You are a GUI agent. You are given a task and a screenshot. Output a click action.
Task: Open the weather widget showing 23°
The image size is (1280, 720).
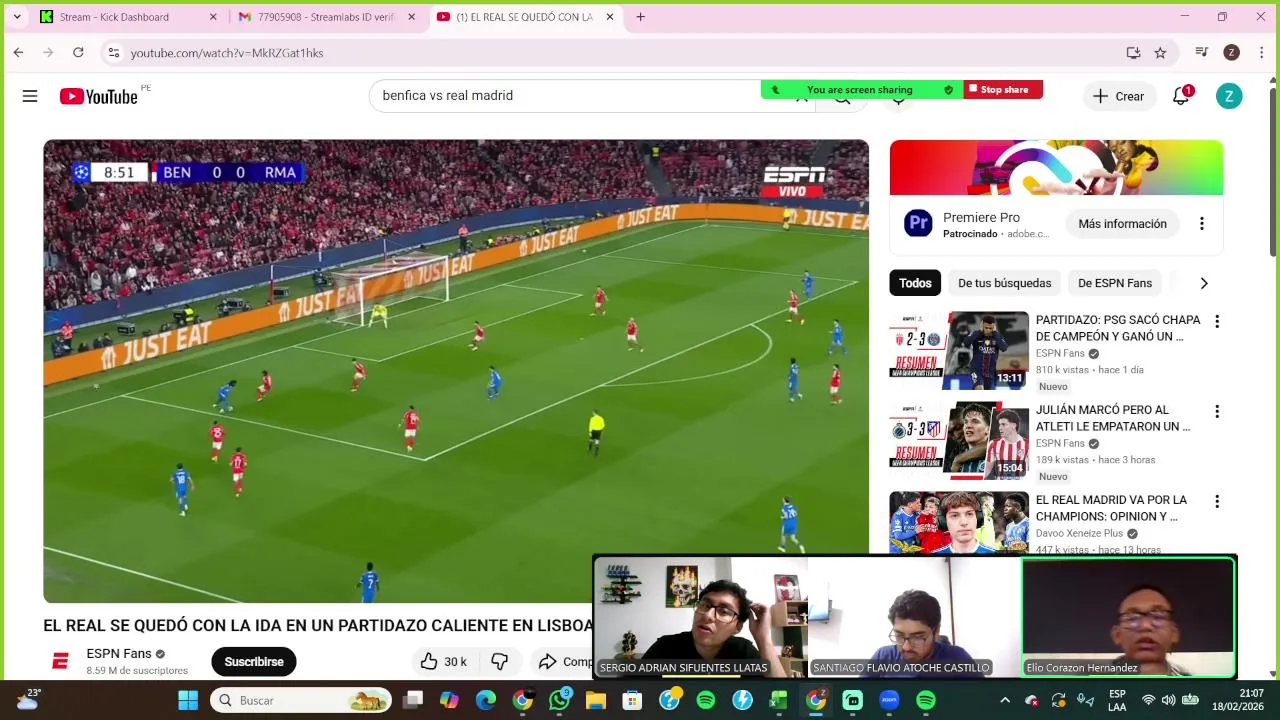26,700
